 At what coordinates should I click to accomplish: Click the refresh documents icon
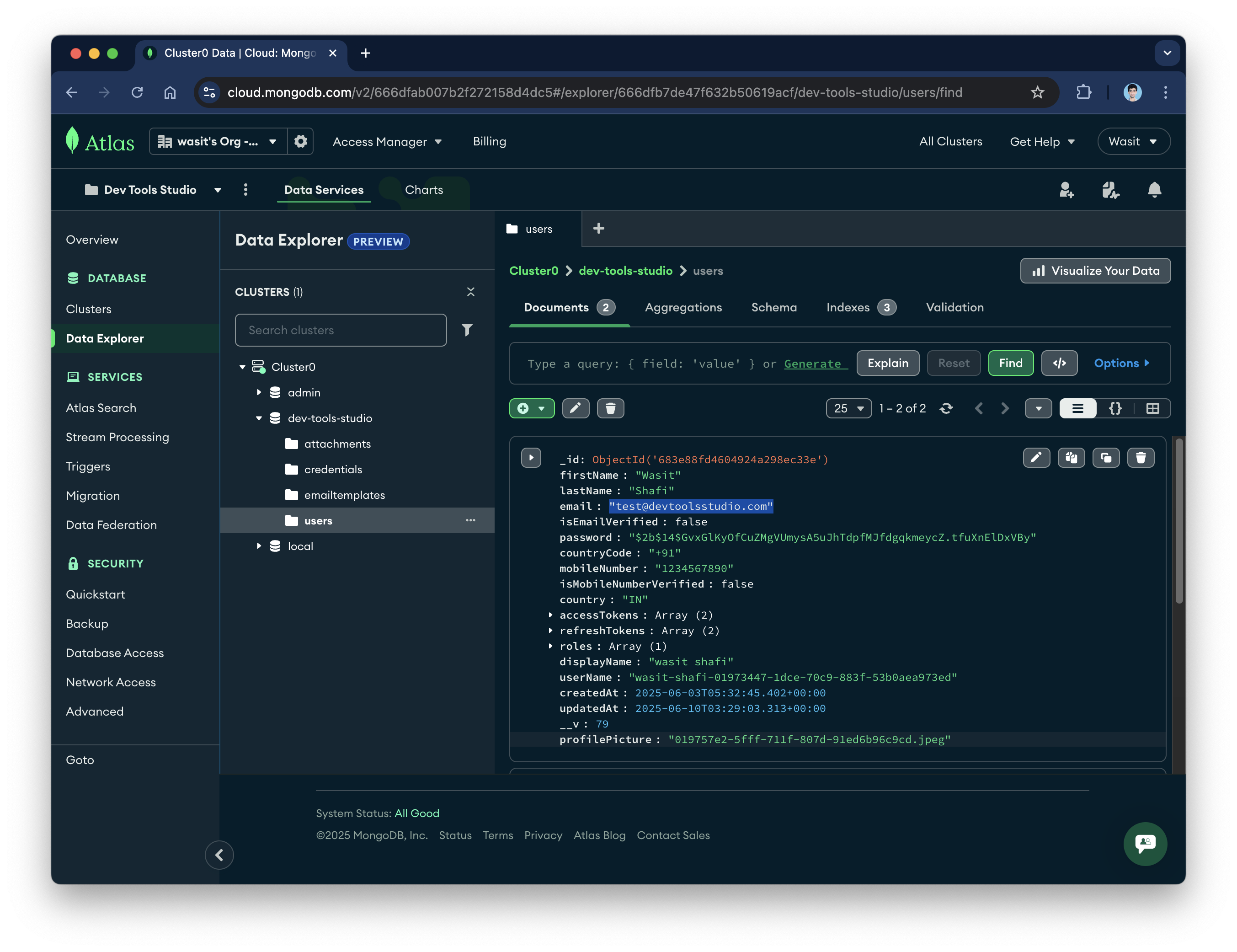[946, 408]
